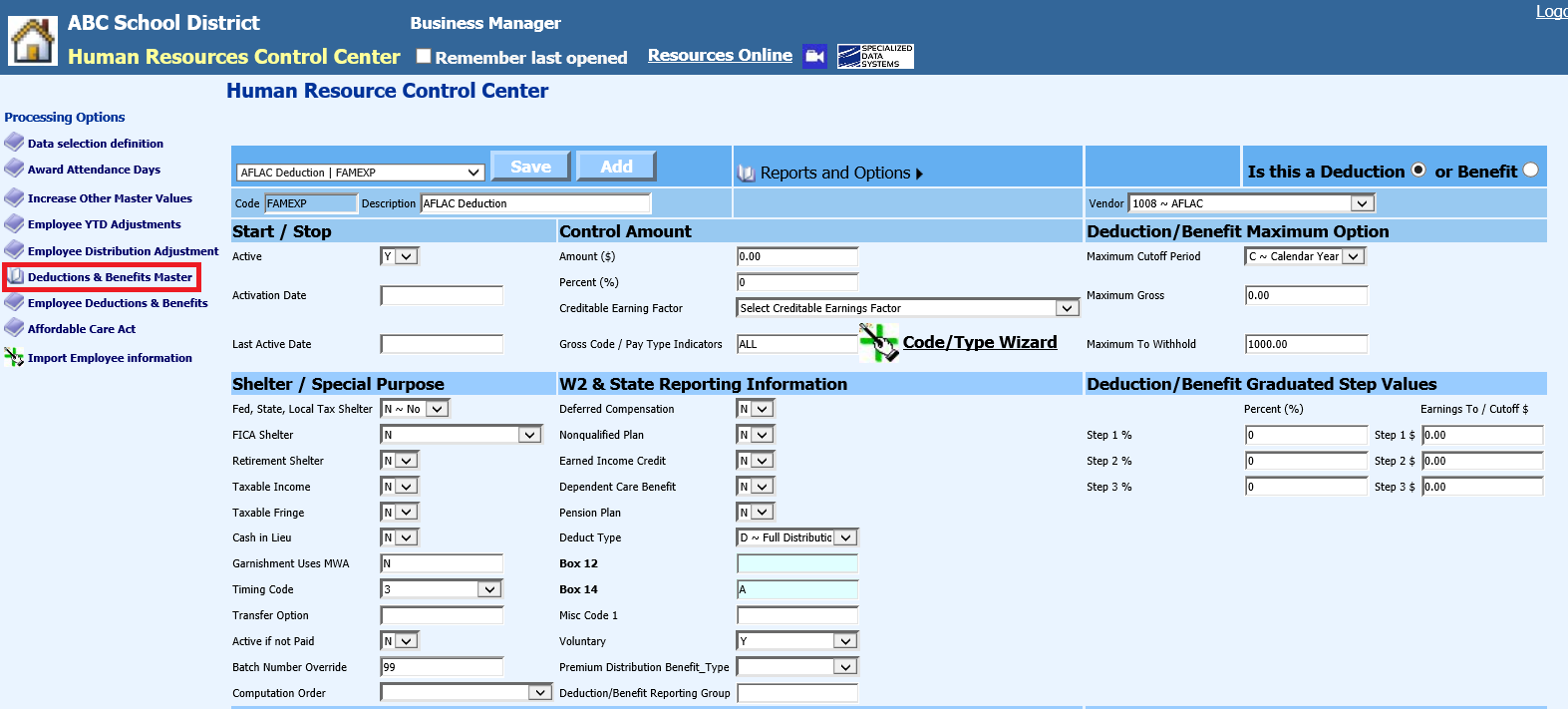Click the Add button
1568x709 pixels.
coord(616,167)
